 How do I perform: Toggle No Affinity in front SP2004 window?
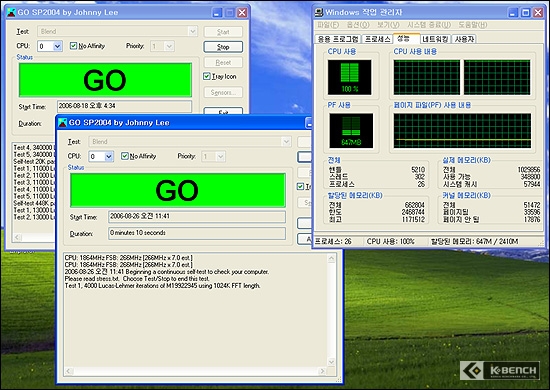tap(139, 156)
